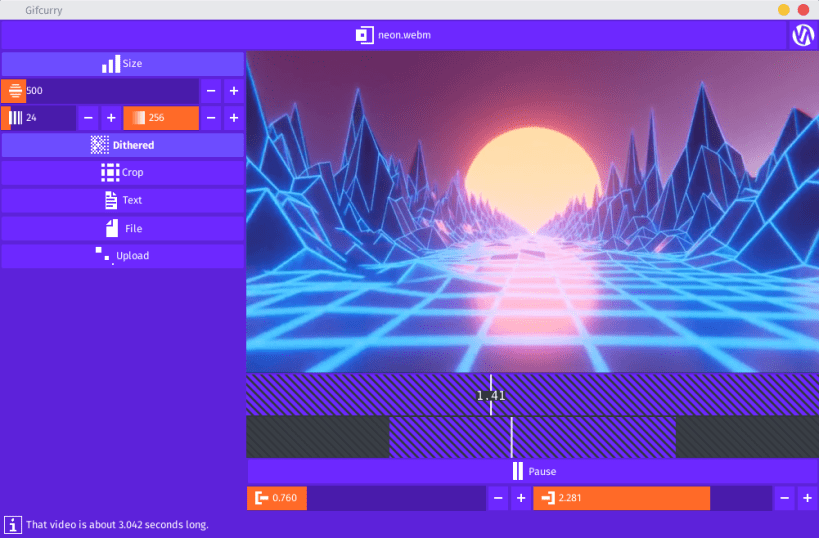Click the Upload dots icon

point(103,255)
